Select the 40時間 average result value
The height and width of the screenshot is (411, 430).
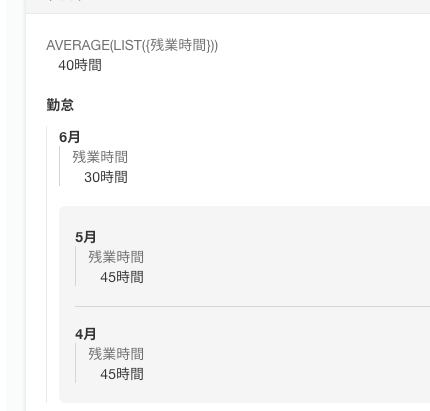[80, 65]
